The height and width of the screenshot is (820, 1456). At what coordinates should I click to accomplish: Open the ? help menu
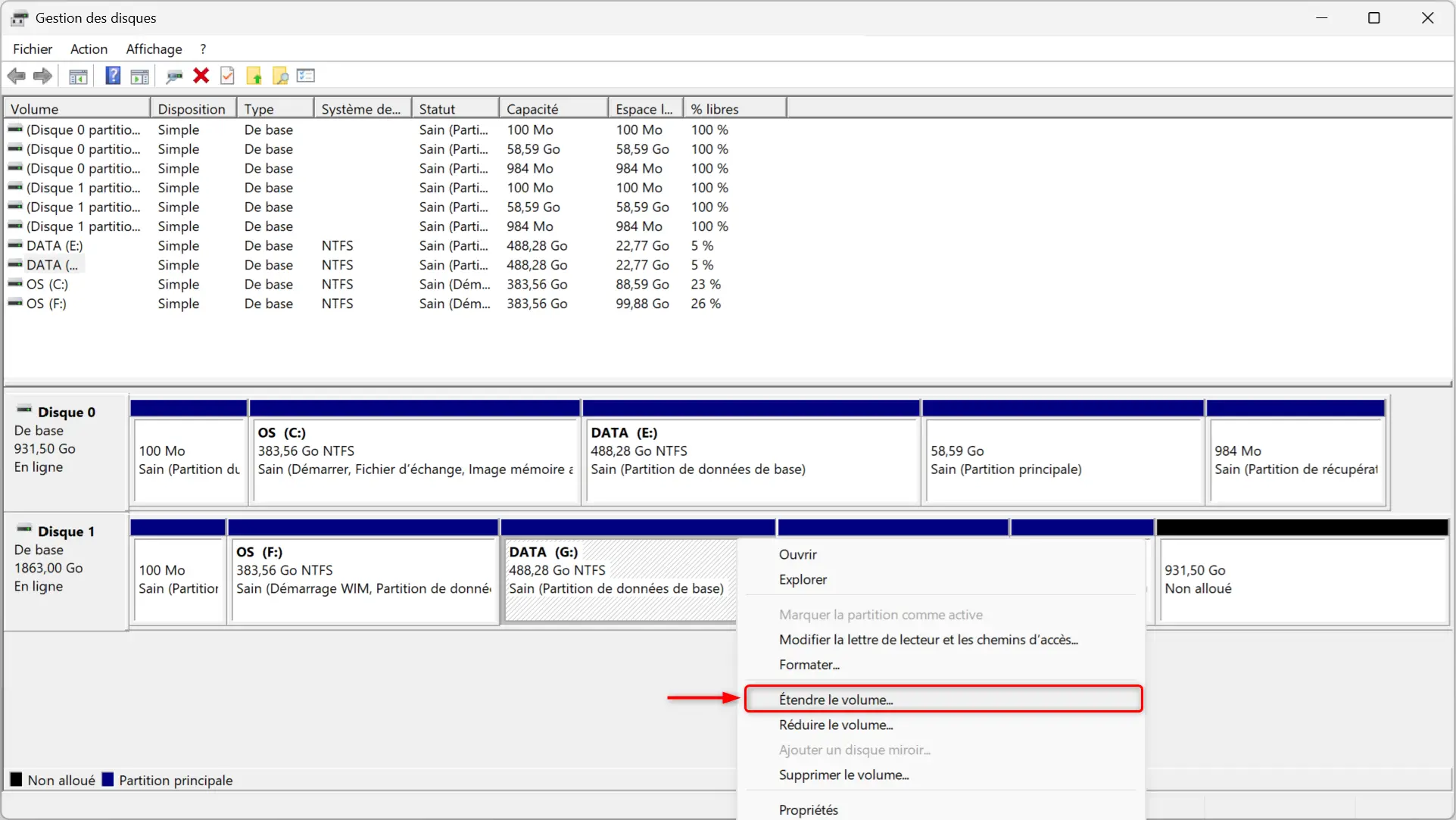203,49
